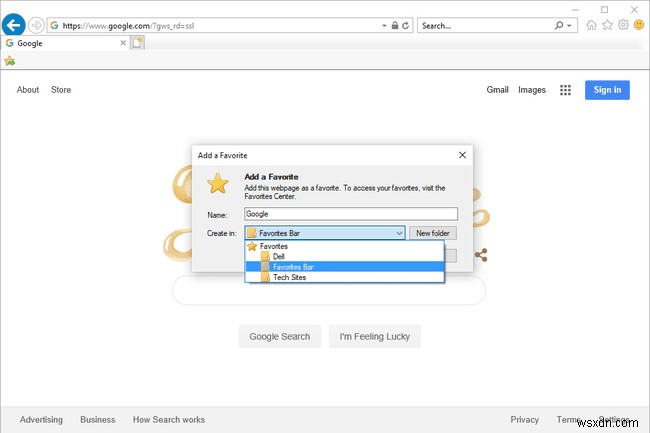This screenshot has height=433, width=650.
Task: Click the Sign in button
Action: tap(607, 90)
